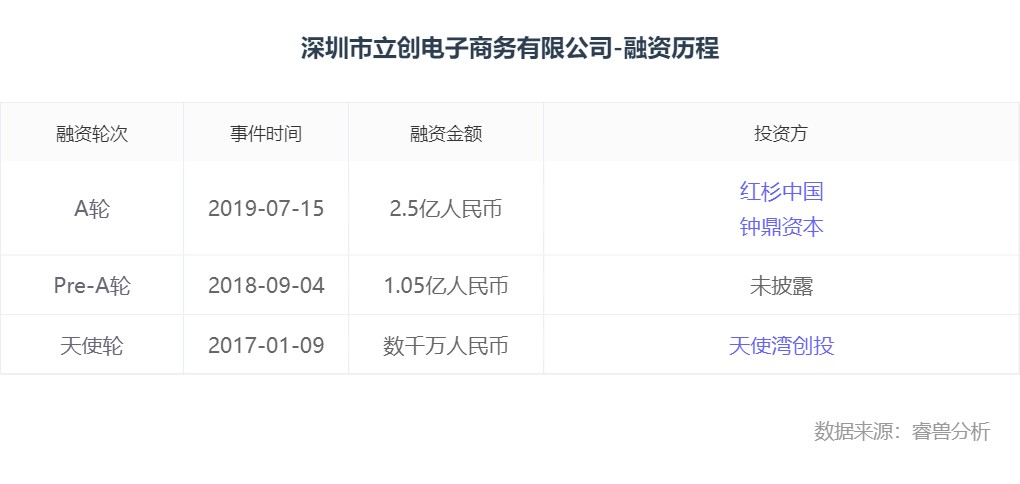Screen dimensions: 1020x484
Task: Click the date 2019-07-15
Action: coord(266,209)
